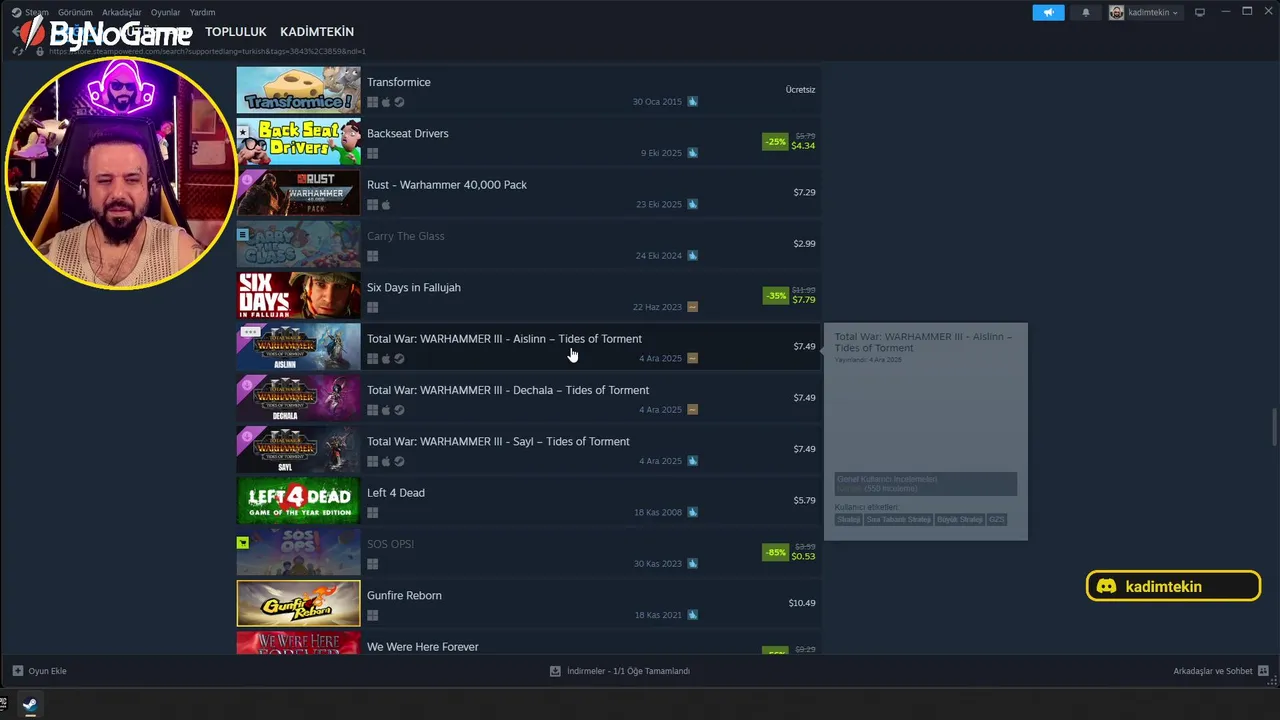Click the Steam platform icon under Aislinn row
Viewport: 1280px width, 720px height.
point(399,359)
